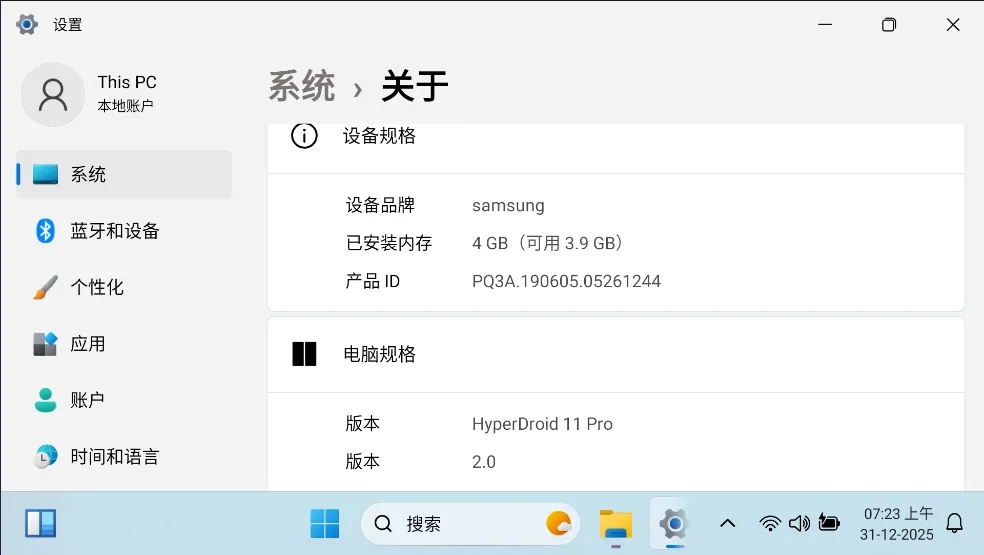
Task: Click the HyperDroid 11 Pro edition text
Action: pyautogui.click(x=542, y=424)
